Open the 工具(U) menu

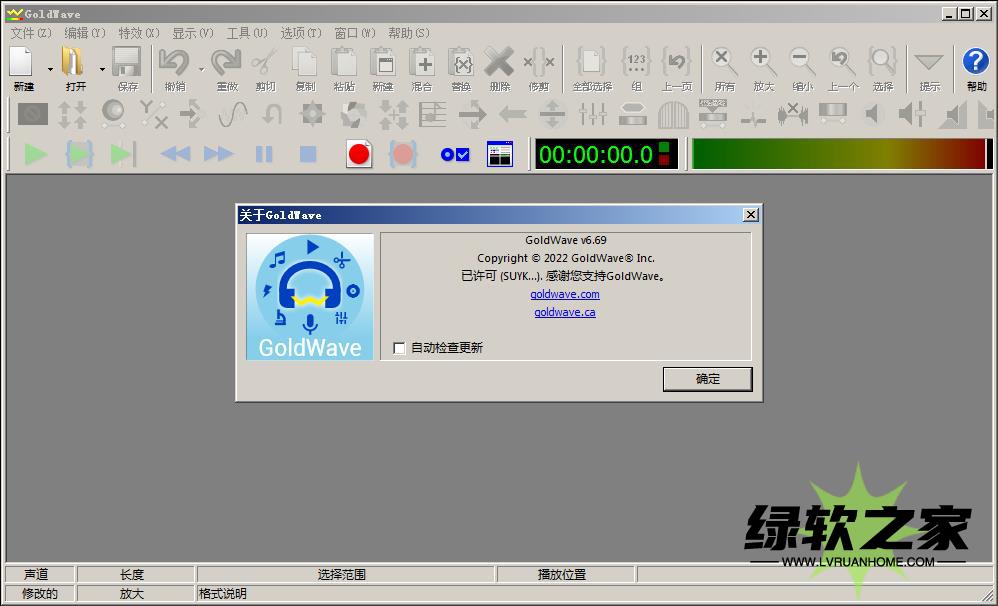(x=247, y=33)
